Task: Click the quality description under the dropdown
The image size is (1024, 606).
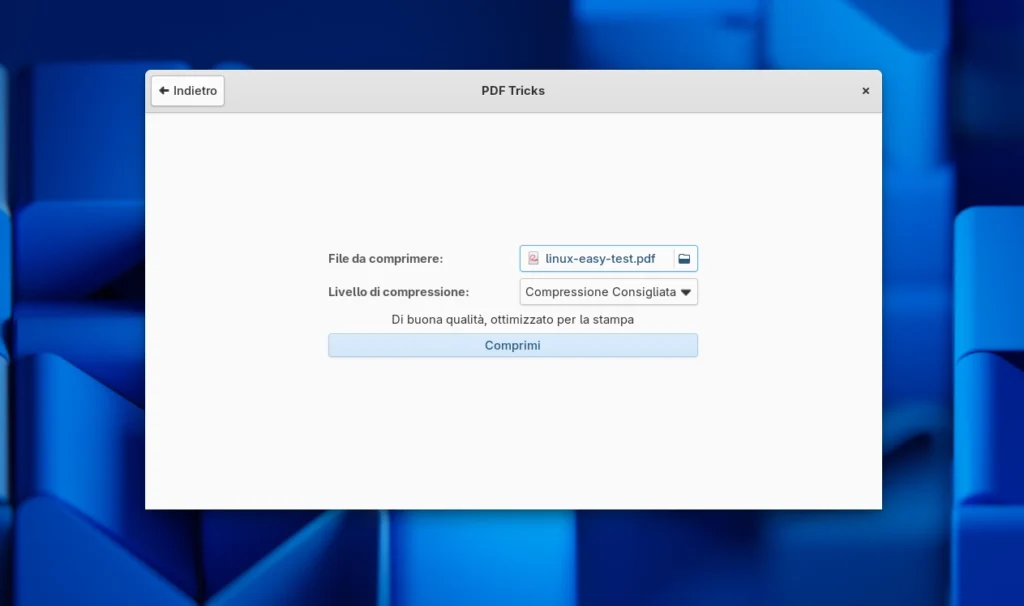Action: 512,319
